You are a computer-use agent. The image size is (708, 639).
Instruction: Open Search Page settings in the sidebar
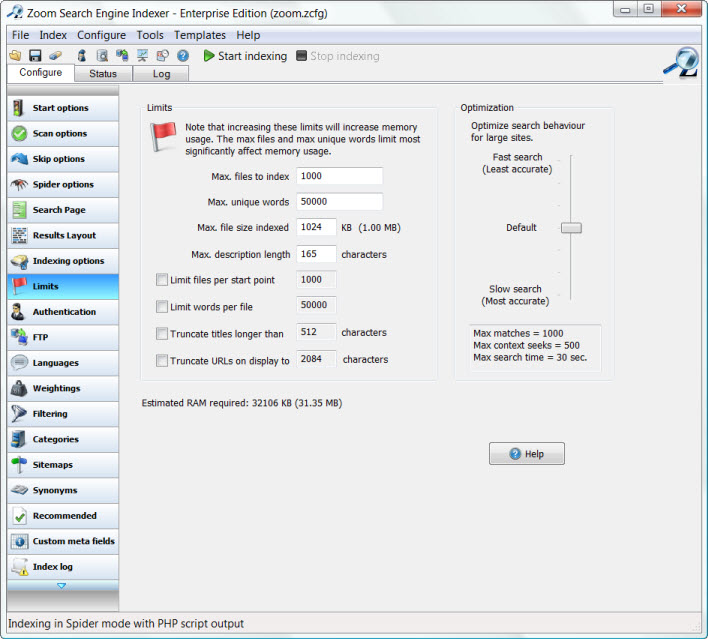tap(63, 210)
